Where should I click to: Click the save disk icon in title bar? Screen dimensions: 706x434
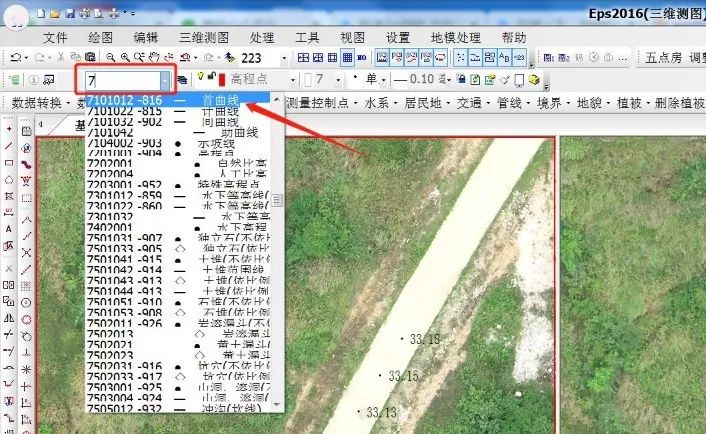point(70,14)
